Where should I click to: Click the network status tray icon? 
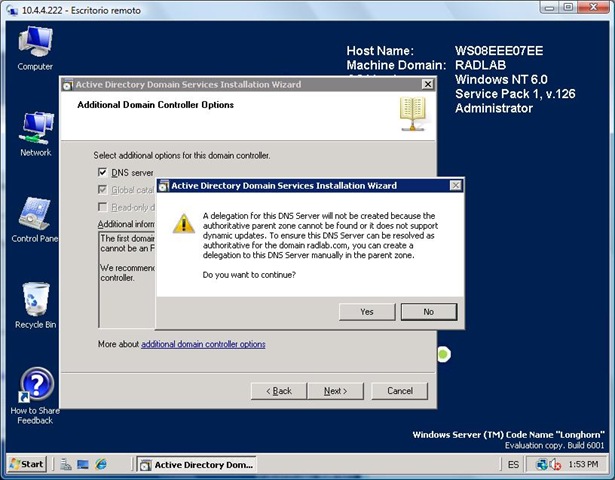point(541,465)
